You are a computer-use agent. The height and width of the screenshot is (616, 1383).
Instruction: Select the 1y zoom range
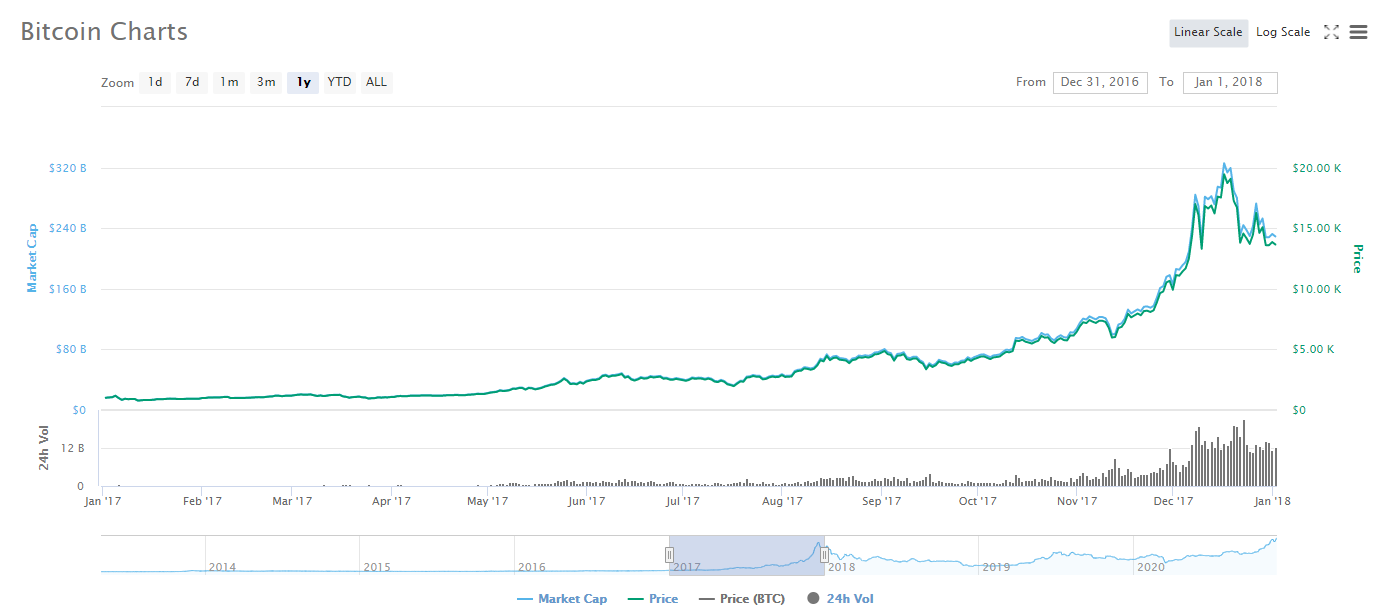[x=303, y=82]
